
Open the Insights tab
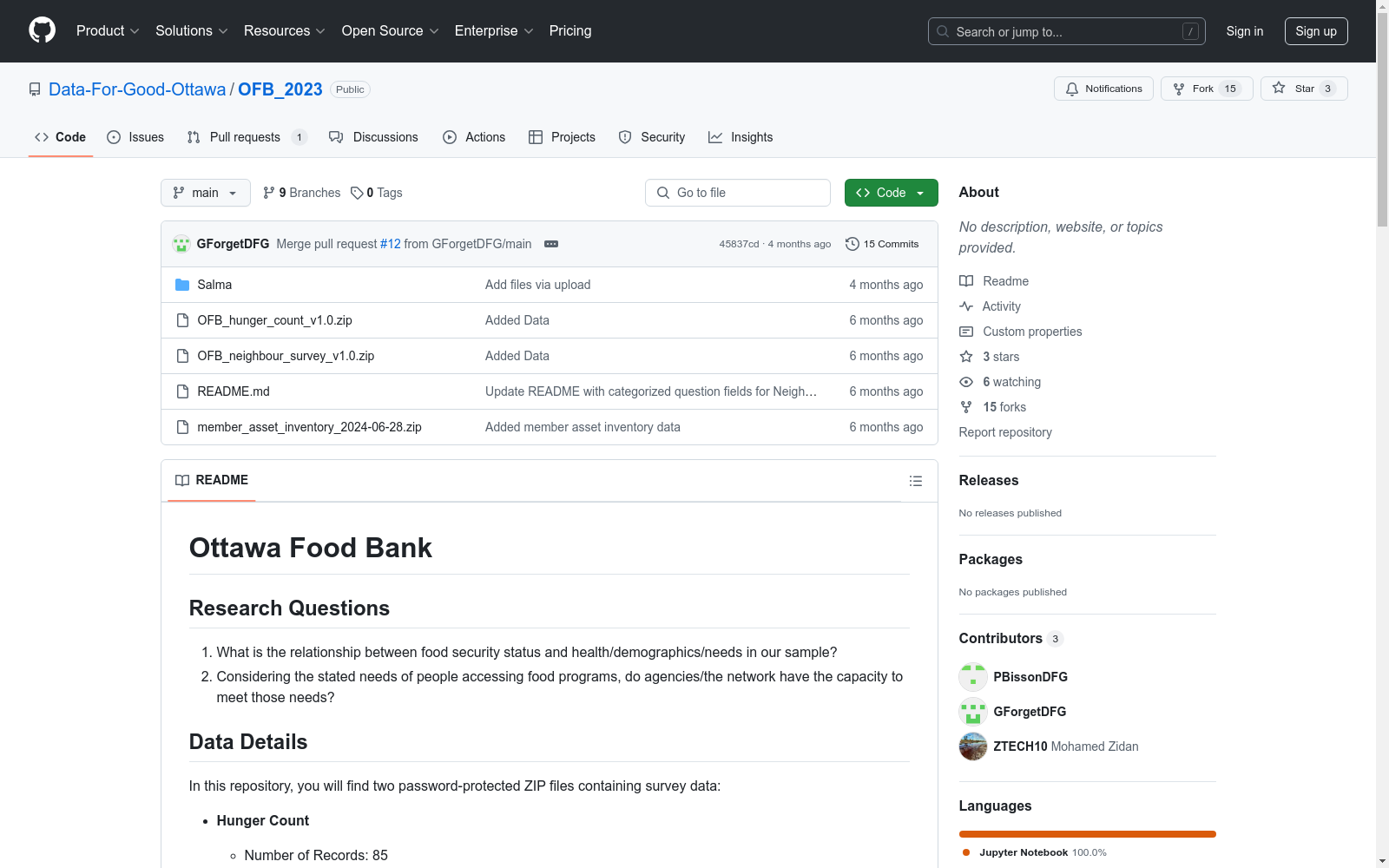741,137
